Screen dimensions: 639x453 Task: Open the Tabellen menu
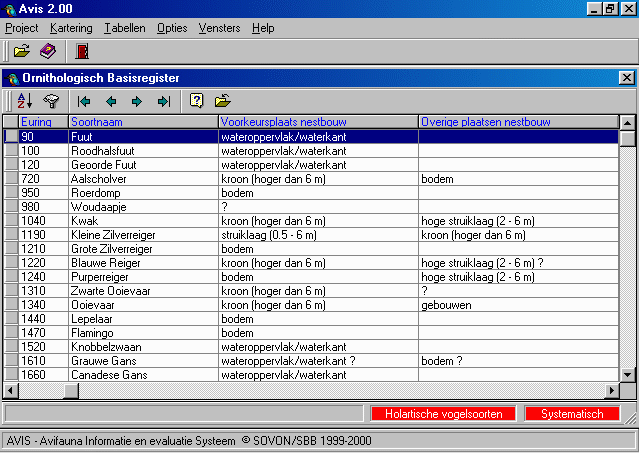125,28
